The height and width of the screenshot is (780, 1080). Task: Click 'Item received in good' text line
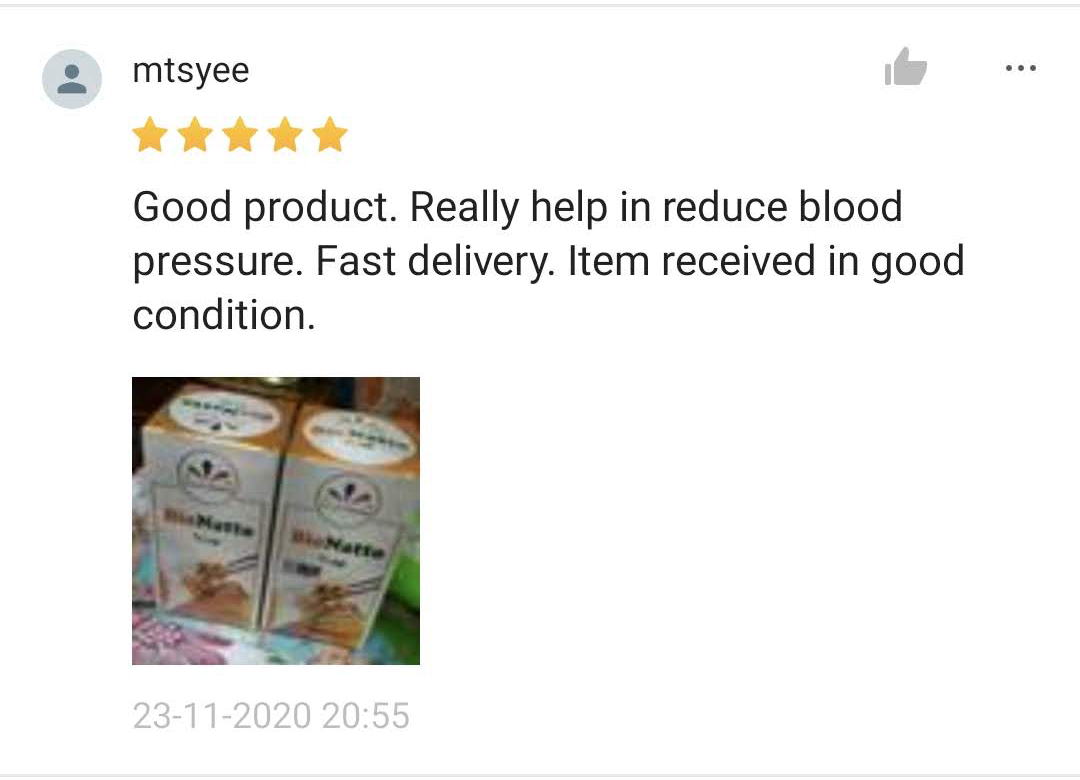click(x=766, y=261)
